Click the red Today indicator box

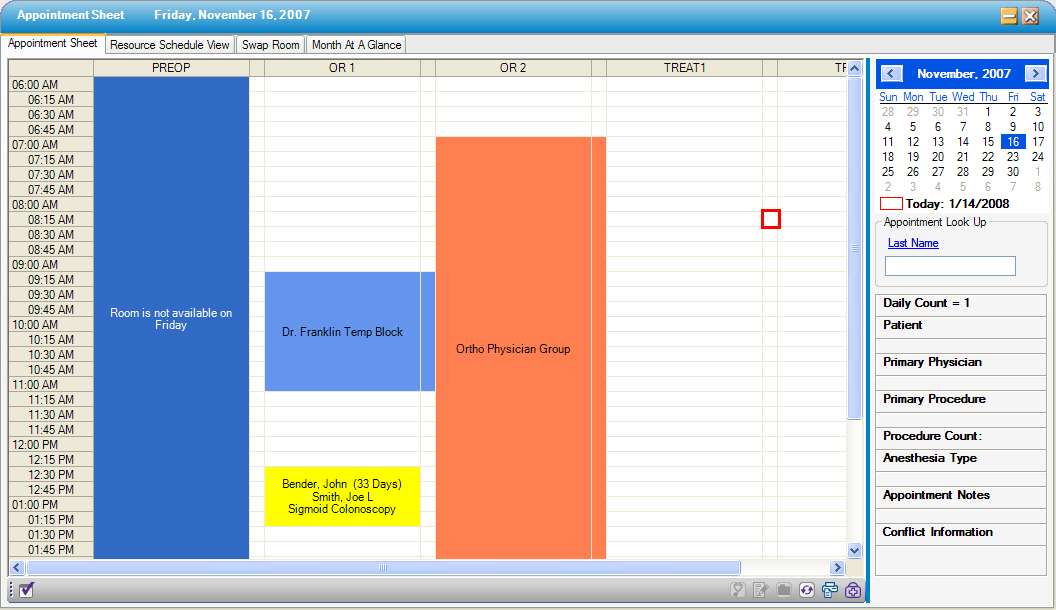[x=891, y=204]
